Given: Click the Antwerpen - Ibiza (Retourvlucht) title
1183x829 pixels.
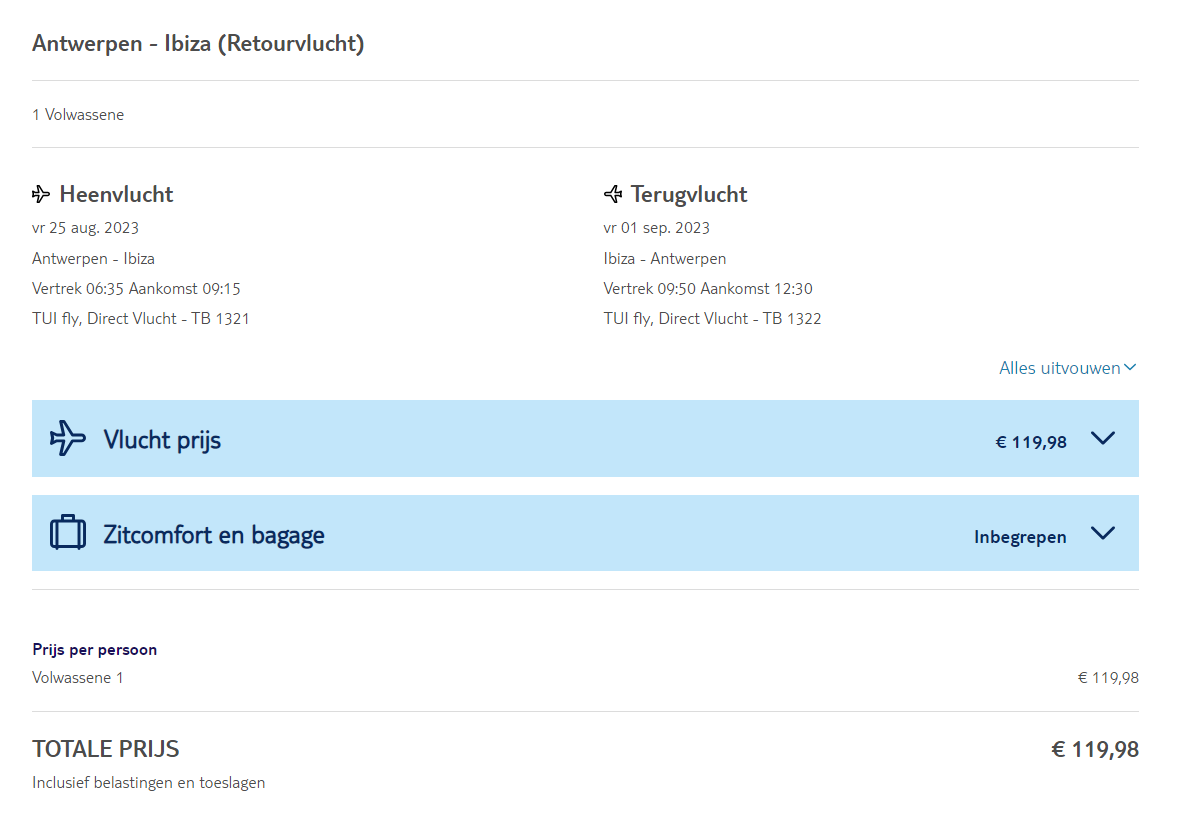Looking at the screenshot, I should 198,44.
